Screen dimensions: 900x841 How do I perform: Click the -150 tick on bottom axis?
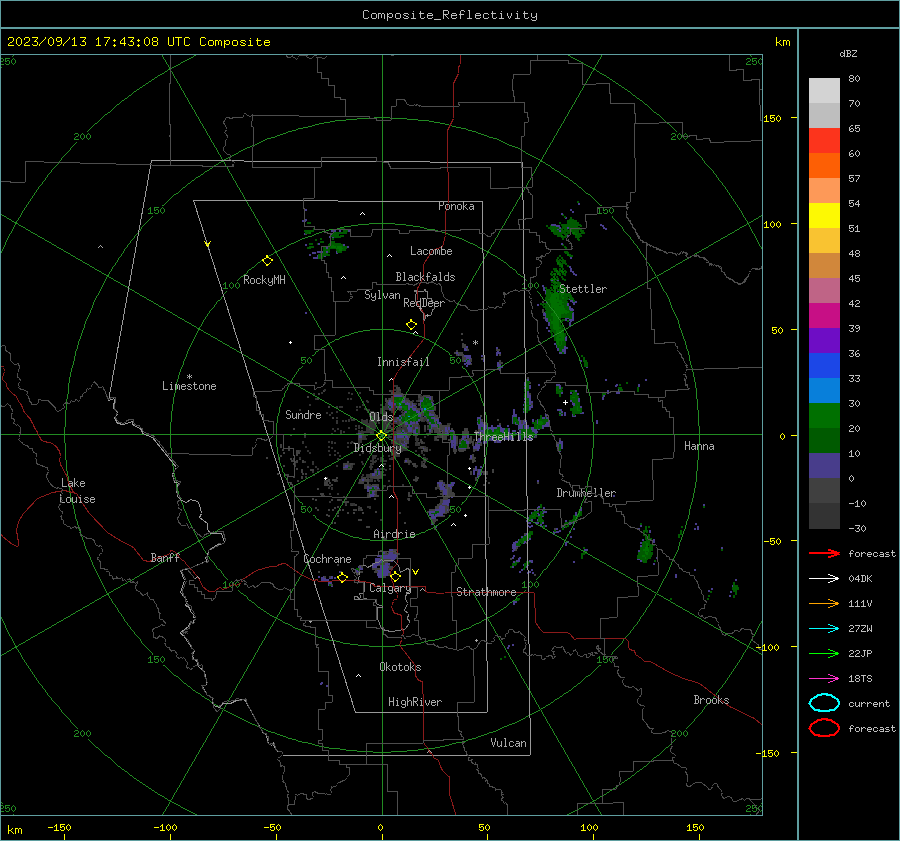tap(59, 827)
